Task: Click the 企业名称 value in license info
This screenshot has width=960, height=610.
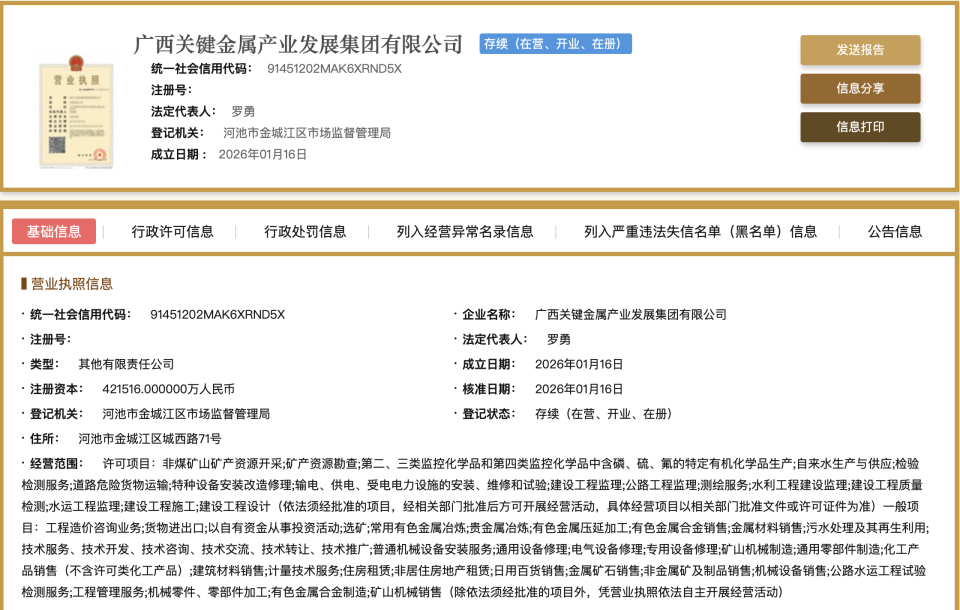Action: (x=631, y=315)
